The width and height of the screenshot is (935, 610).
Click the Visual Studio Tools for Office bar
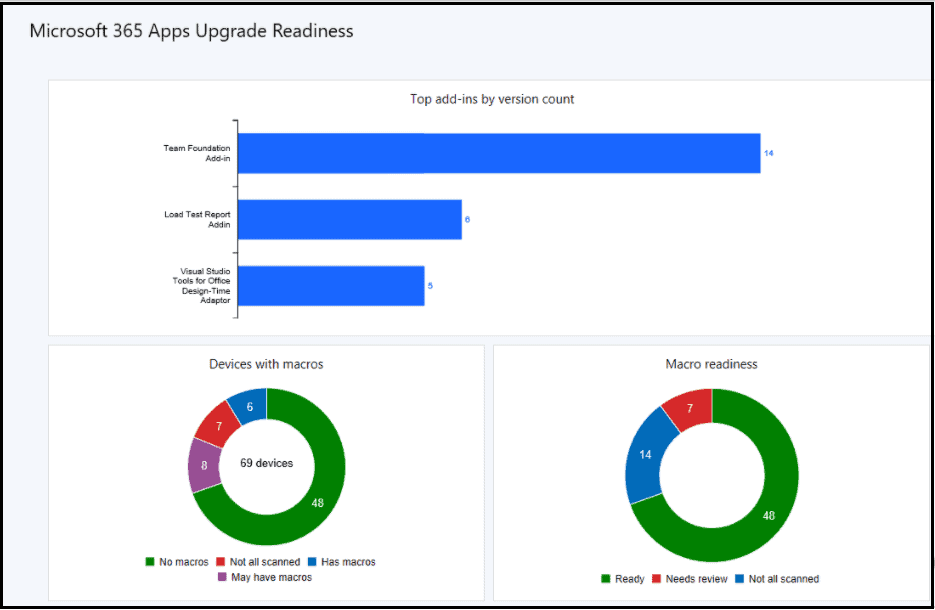tap(331, 286)
